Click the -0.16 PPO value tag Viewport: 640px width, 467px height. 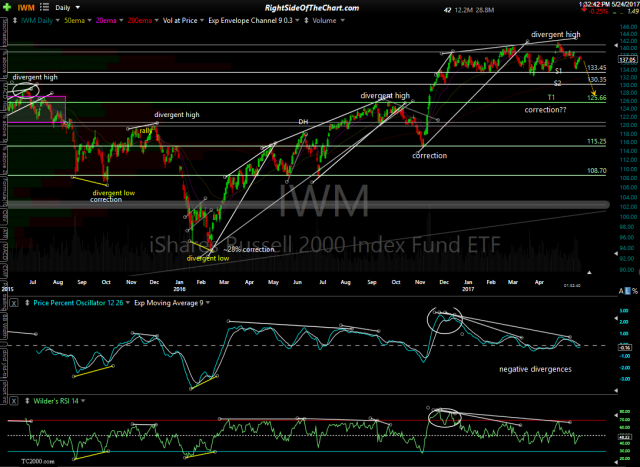point(625,348)
